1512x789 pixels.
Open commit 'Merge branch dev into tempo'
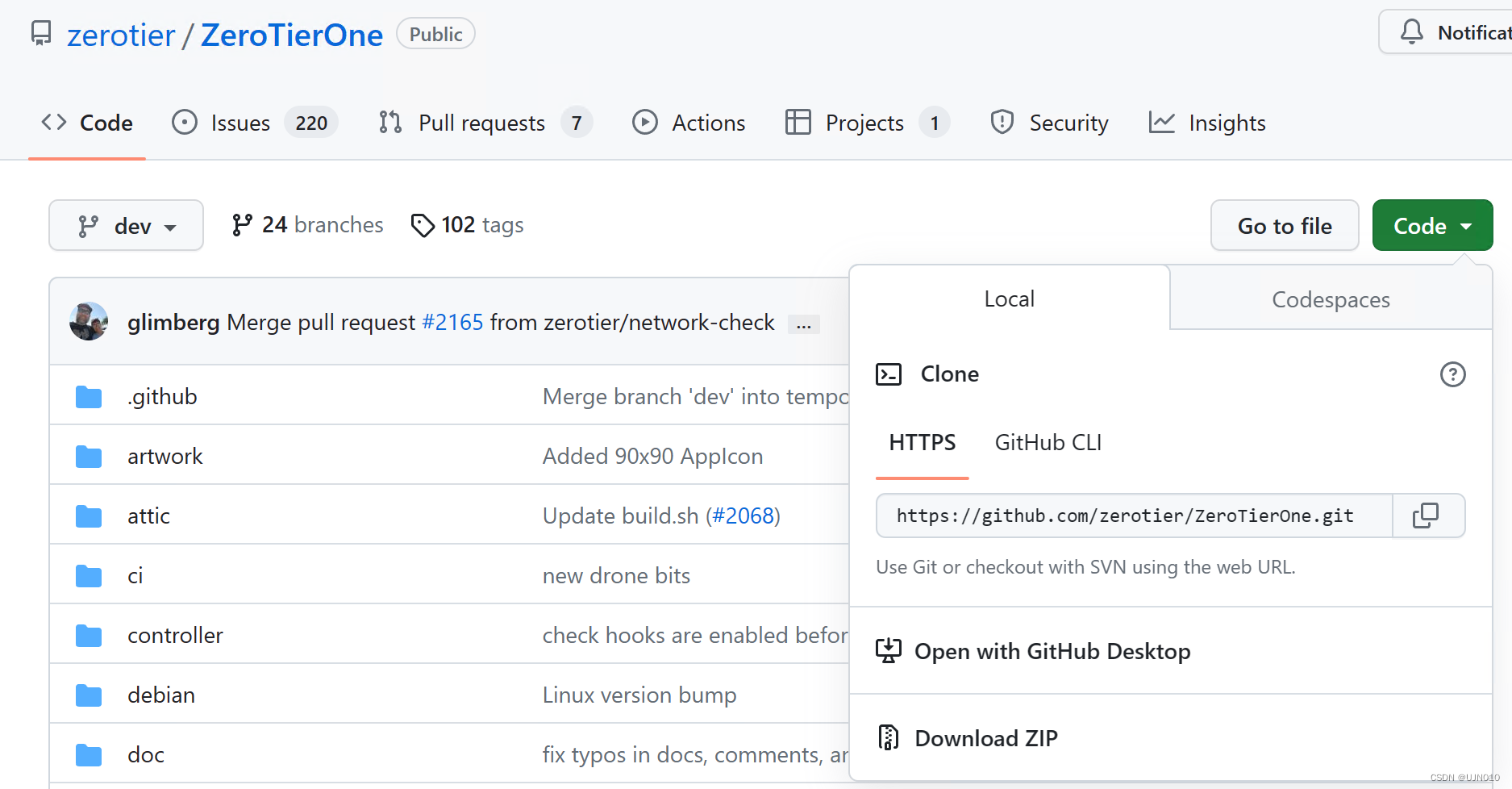(696, 396)
